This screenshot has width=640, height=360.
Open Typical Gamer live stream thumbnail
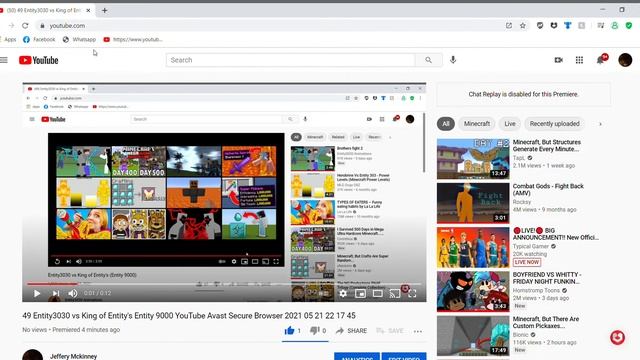click(x=473, y=247)
